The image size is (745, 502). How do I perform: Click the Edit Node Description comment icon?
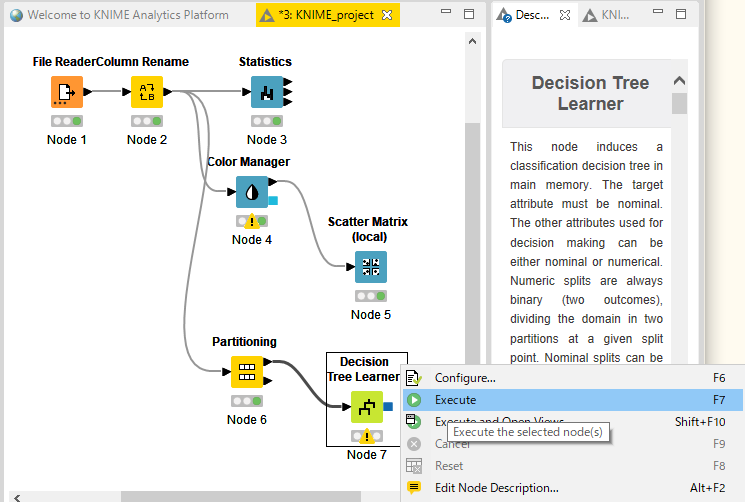coord(414,487)
